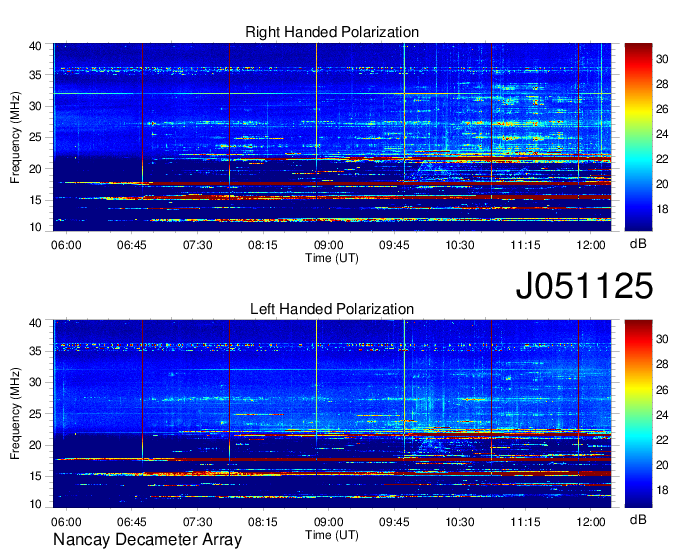This screenshot has height=552, width=680.
Task: Click the "Nancay Decameter Array" caption
Action: coord(147,540)
